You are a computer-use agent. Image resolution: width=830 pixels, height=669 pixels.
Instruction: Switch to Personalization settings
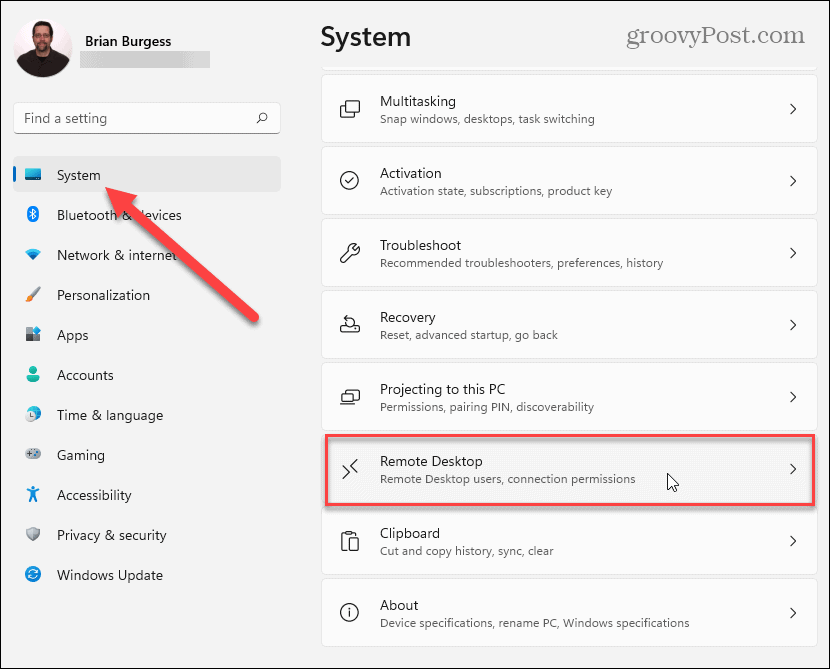coord(104,295)
